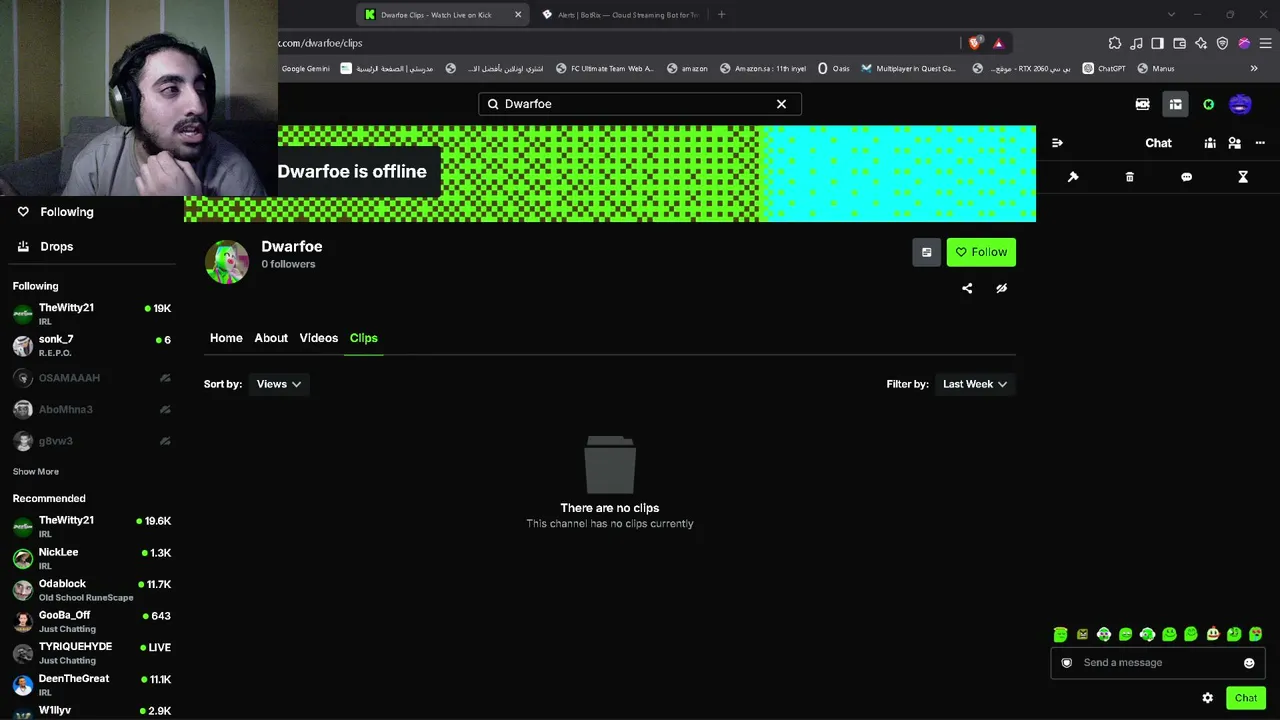Click in the Send a message field
1280x720 pixels.
1158,663
